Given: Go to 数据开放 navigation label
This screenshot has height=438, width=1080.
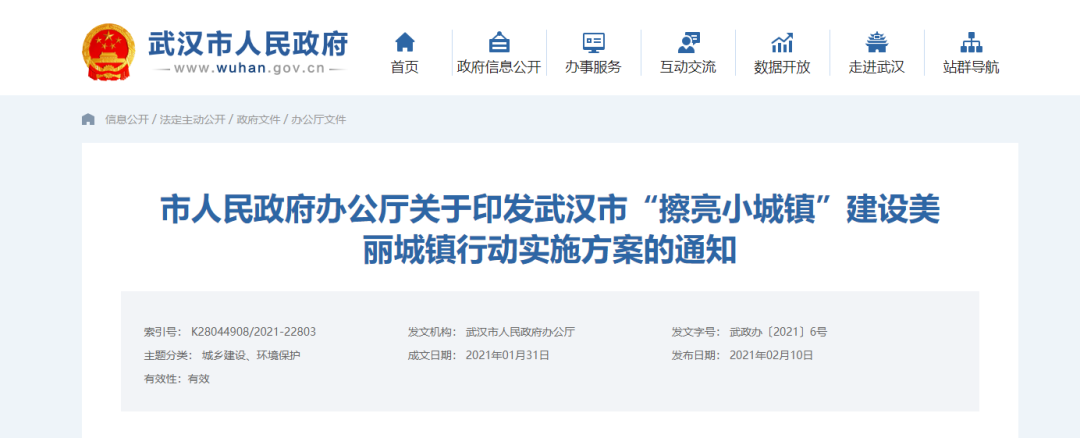Looking at the screenshot, I should (782, 67).
